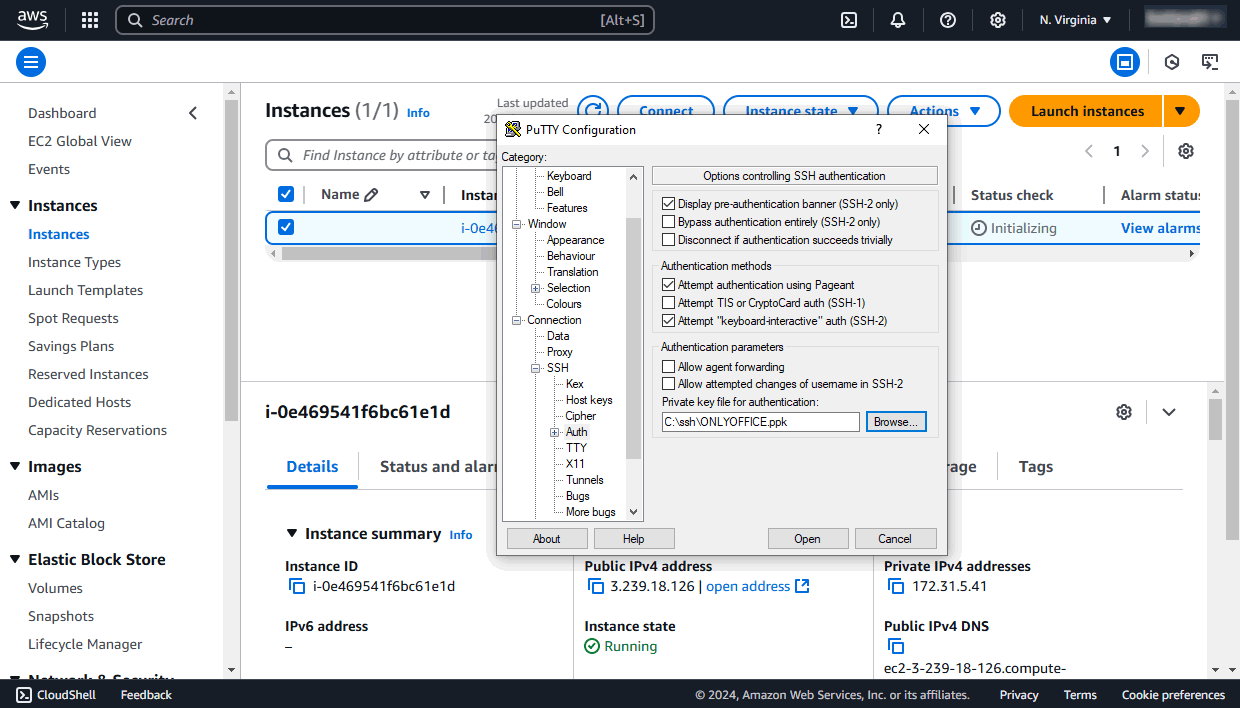Click the private key file path field

760,421
